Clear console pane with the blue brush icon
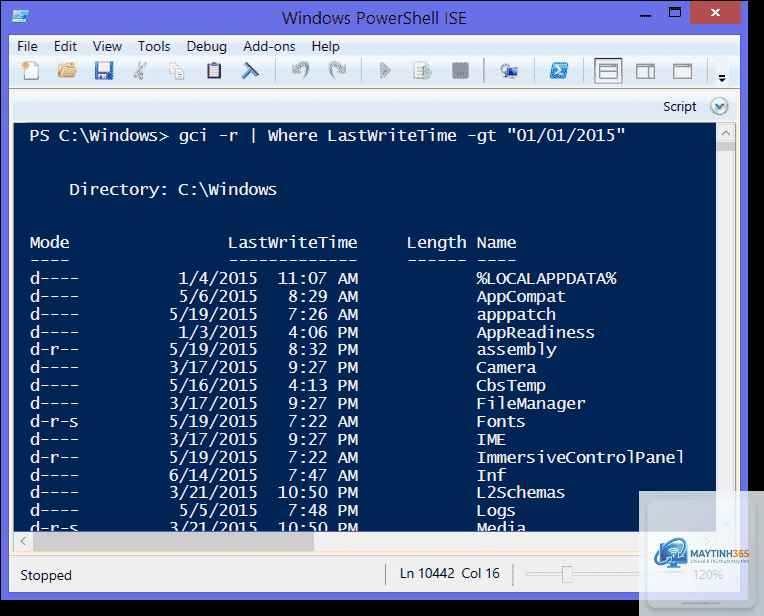 [x=250, y=71]
